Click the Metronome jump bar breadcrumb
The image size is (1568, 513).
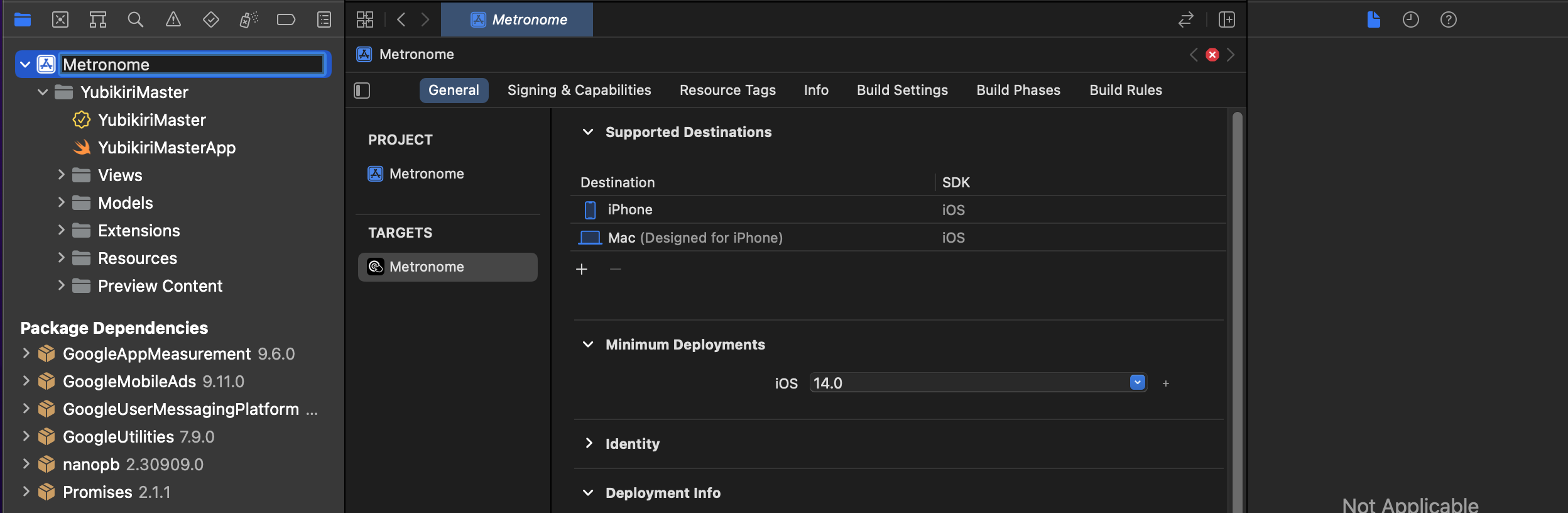(405, 55)
